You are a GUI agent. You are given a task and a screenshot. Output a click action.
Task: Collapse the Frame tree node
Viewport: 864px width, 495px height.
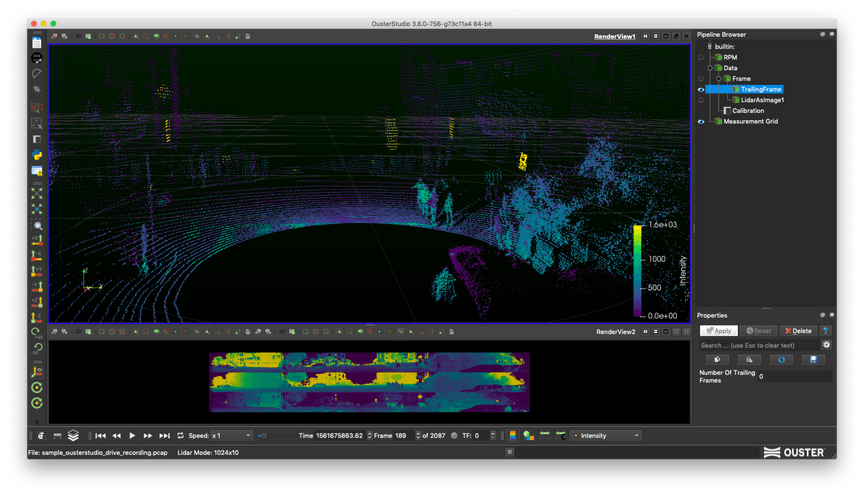coord(719,79)
